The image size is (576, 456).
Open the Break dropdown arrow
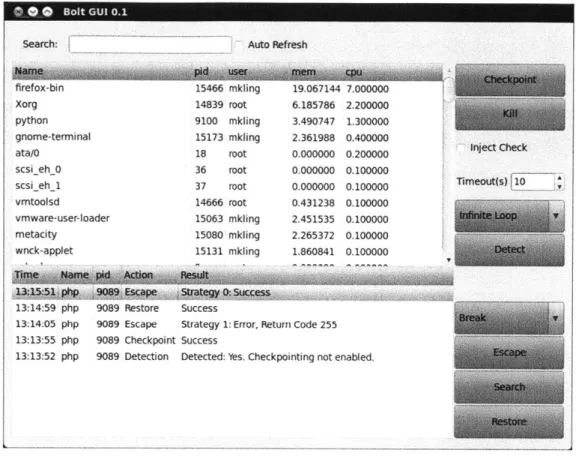(x=556, y=318)
